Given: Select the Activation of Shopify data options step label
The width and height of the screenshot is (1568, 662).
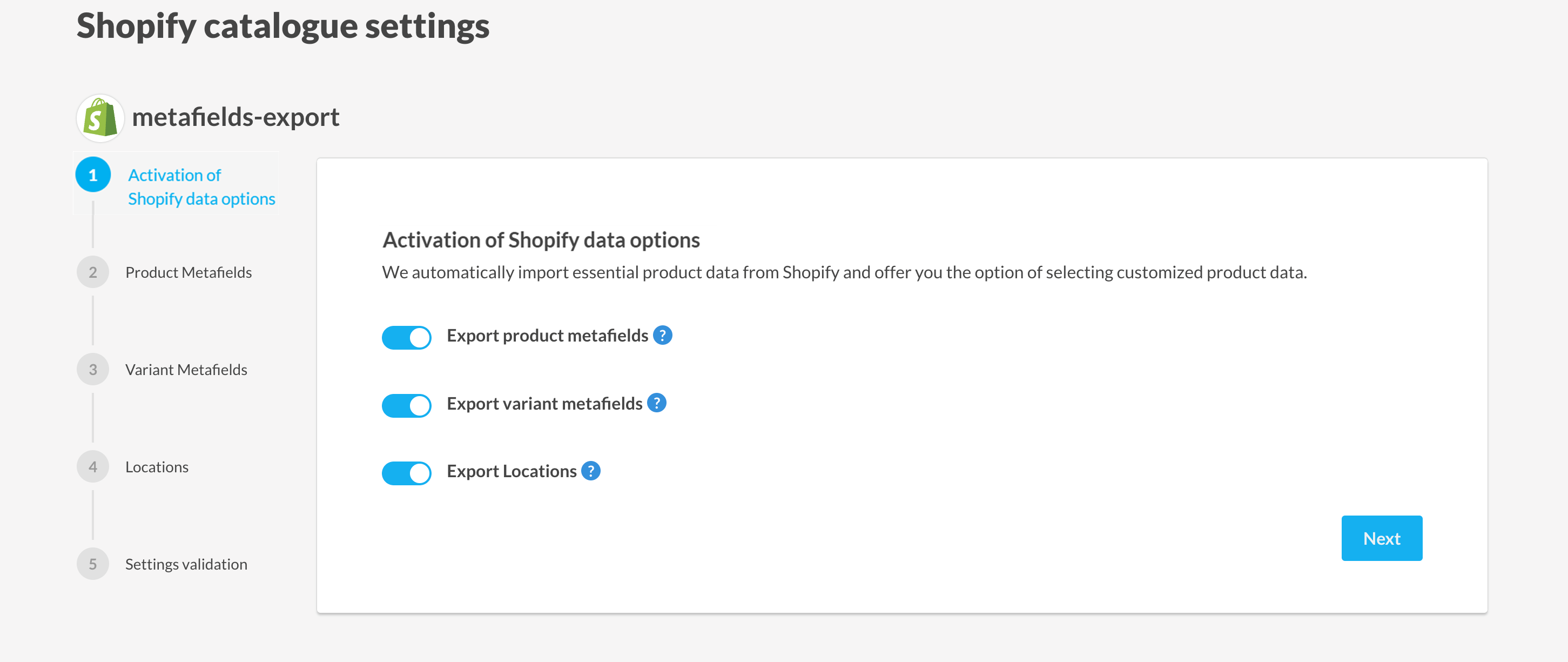Looking at the screenshot, I should [x=201, y=187].
